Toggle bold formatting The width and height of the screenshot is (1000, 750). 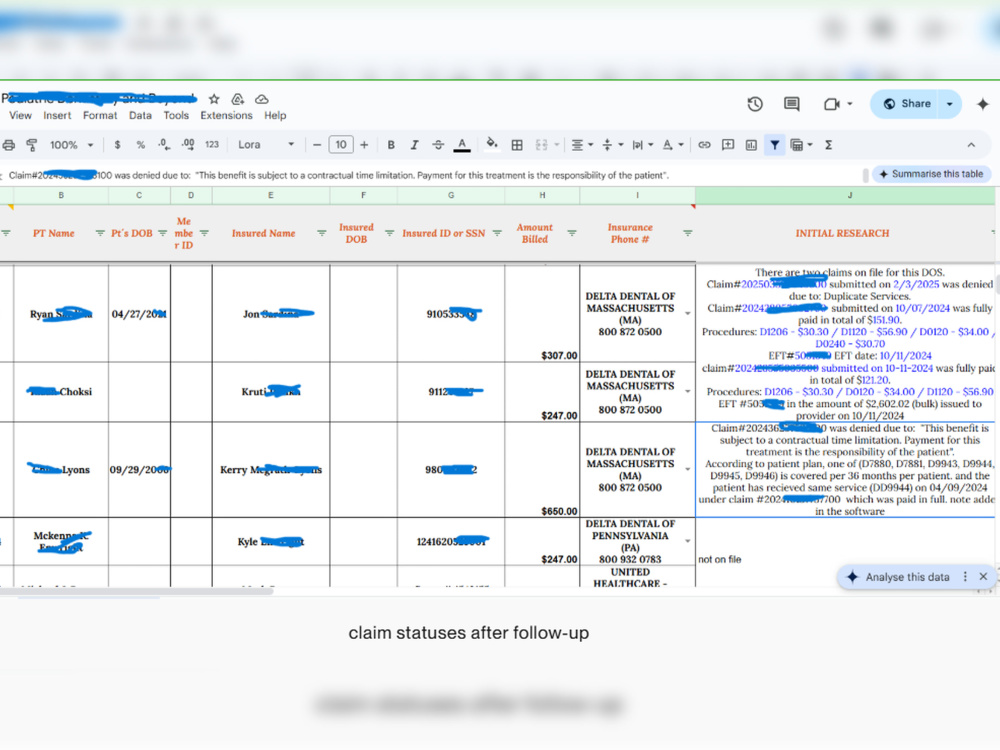[x=391, y=145]
